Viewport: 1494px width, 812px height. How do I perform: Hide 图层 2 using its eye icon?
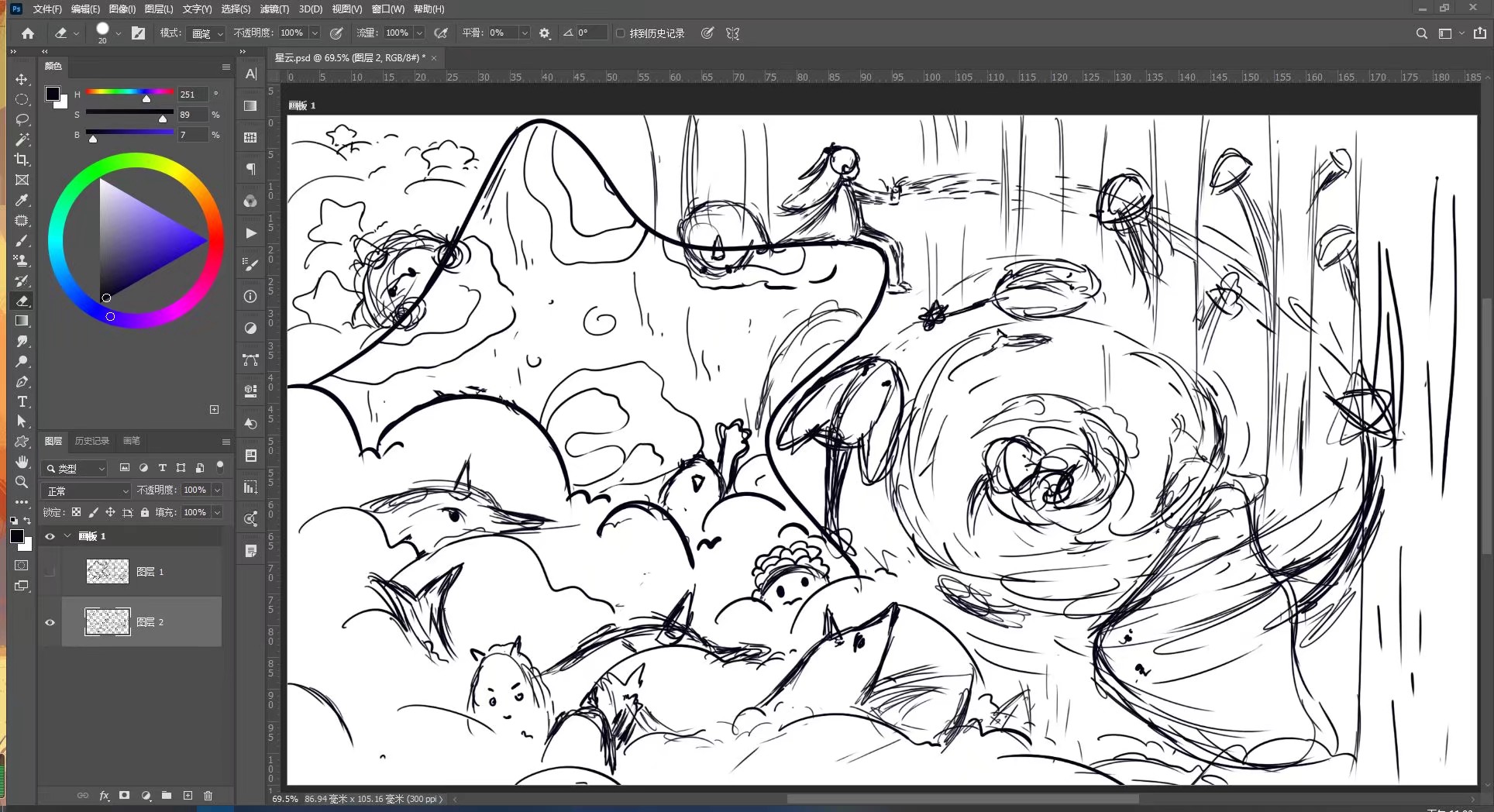[50, 622]
